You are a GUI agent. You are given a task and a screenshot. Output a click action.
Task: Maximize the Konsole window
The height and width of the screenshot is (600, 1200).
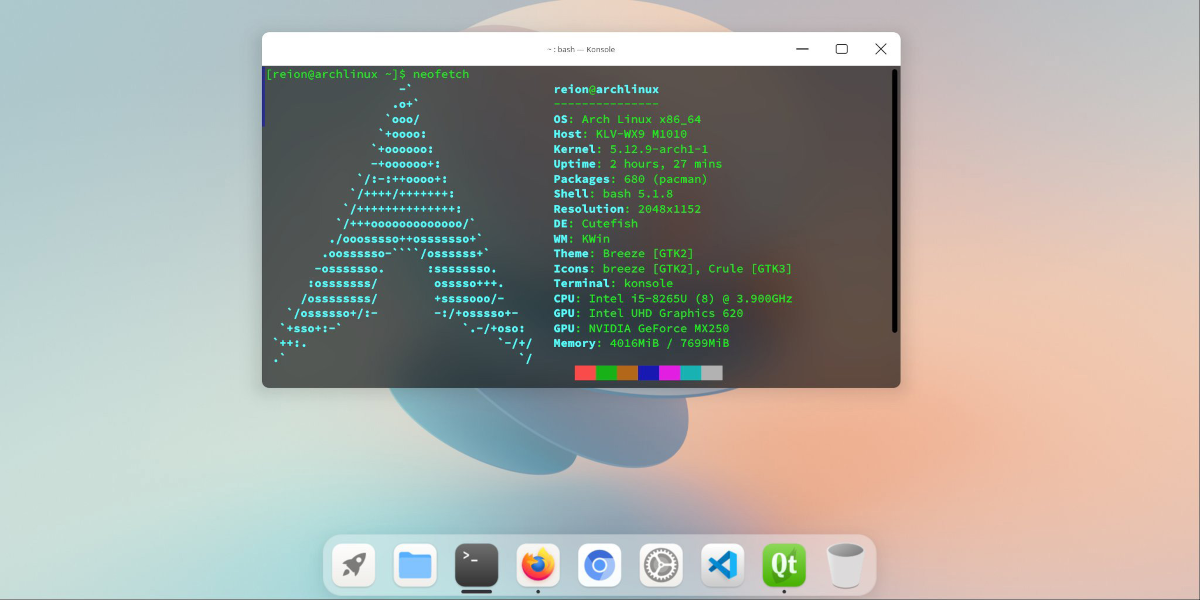pyautogui.click(x=842, y=49)
